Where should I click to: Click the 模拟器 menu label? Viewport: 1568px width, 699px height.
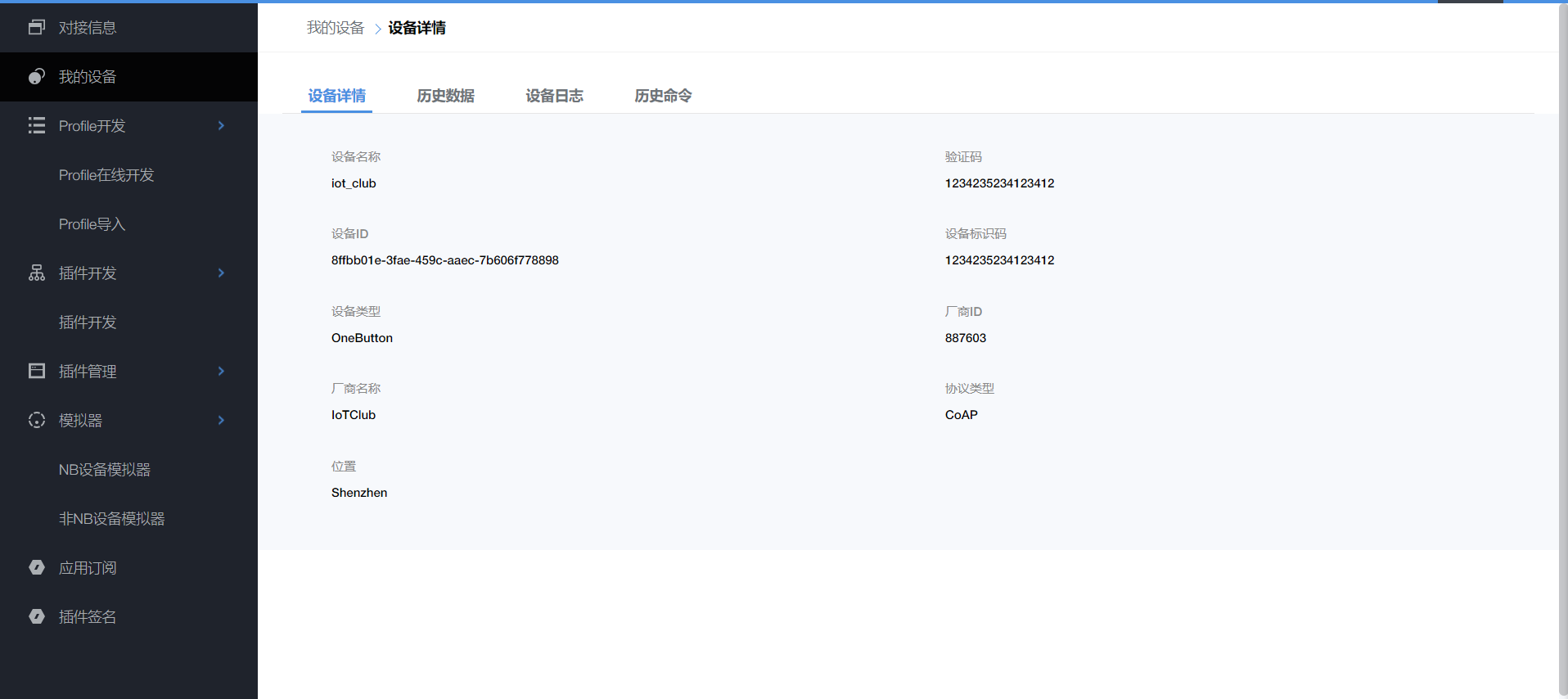[80, 420]
